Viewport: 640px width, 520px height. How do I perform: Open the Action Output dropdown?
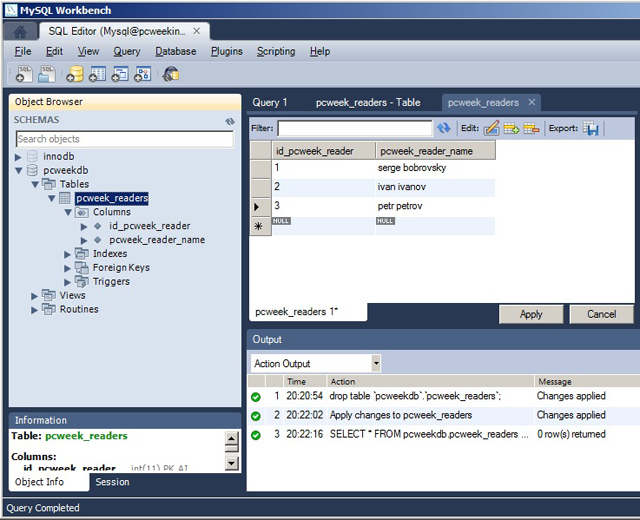(376, 363)
